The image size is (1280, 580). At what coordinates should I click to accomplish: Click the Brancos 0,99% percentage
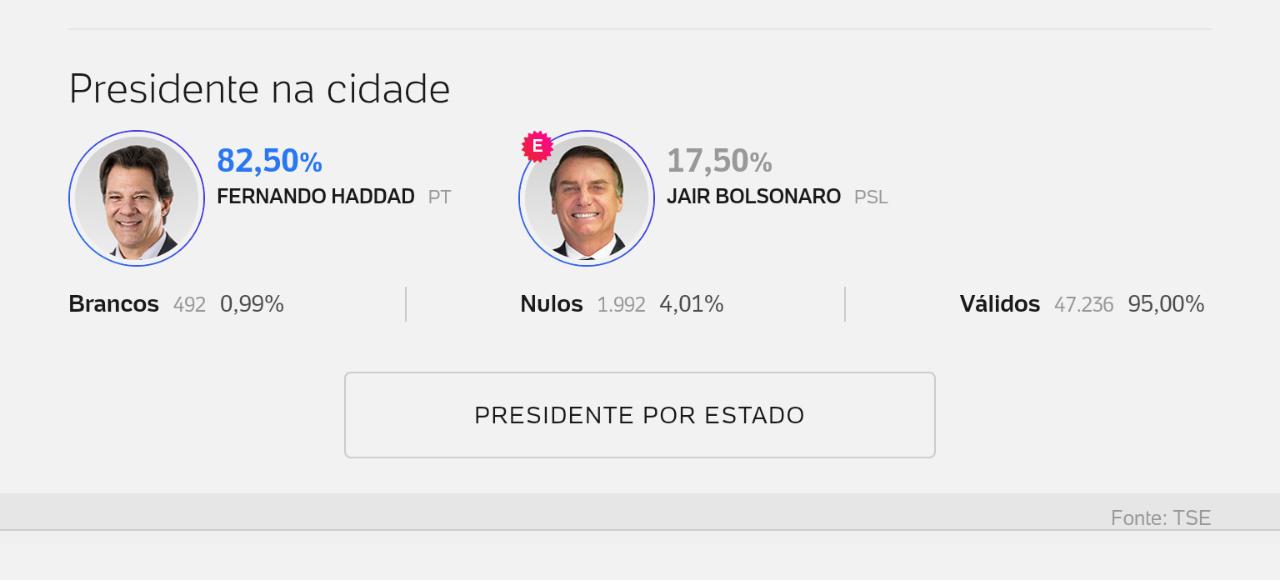[252, 304]
